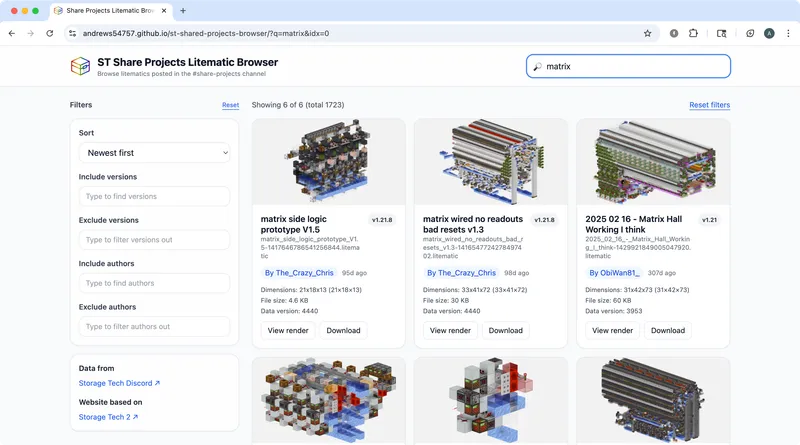800x445 pixels.
Task: Open new browser tab with plus
Action: click(x=183, y=10)
